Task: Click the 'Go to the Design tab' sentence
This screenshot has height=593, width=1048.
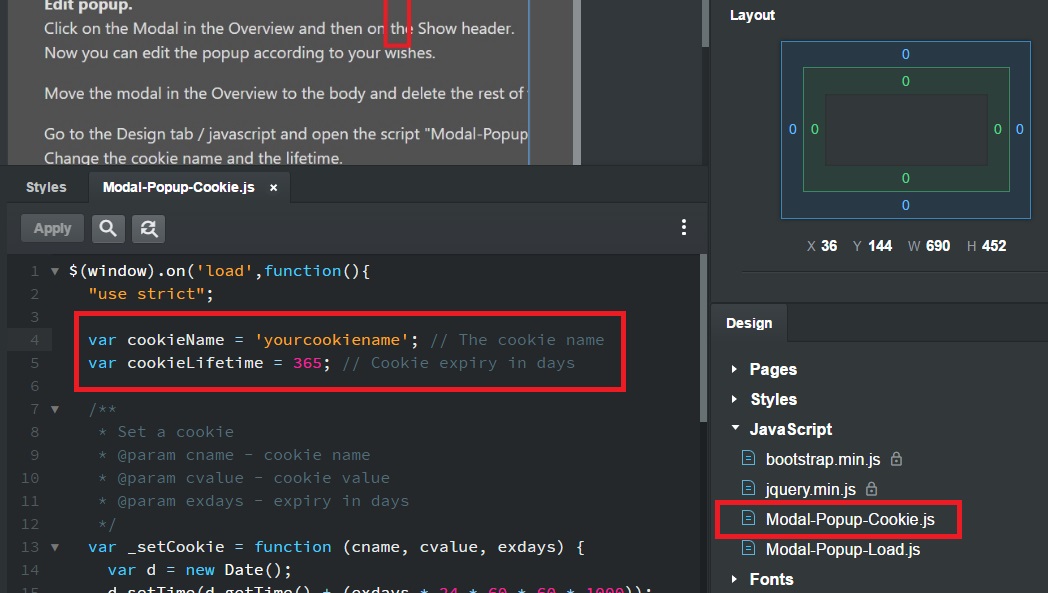Action: click(x=286, y=134)
